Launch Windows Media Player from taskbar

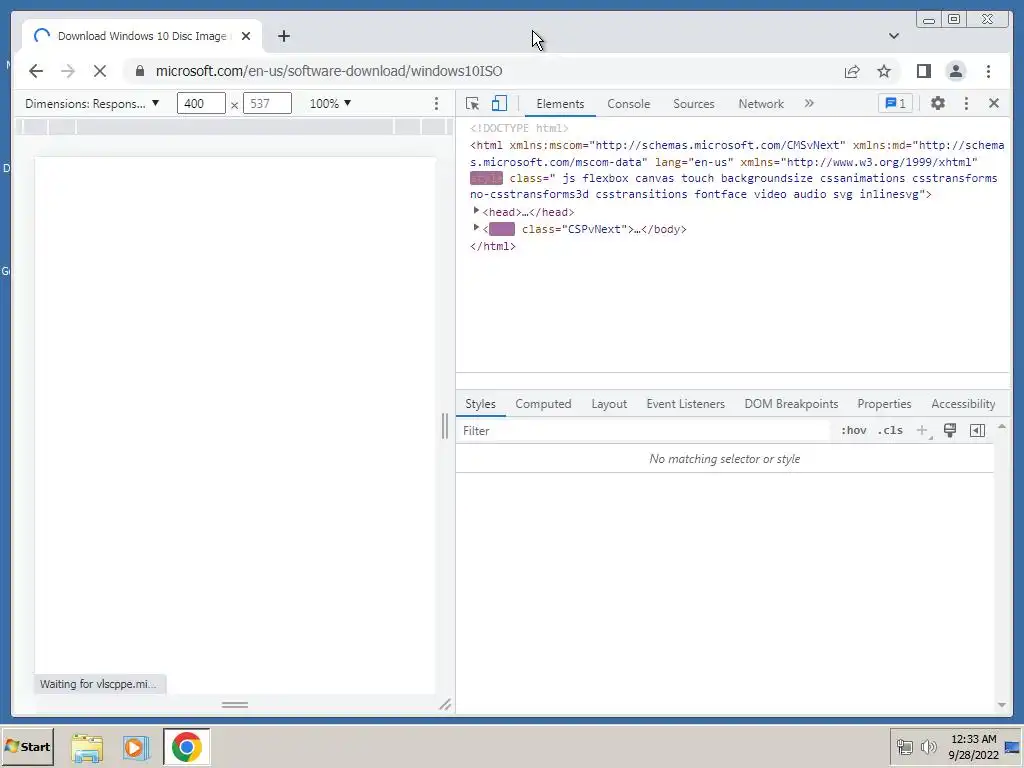coord(136,747)
